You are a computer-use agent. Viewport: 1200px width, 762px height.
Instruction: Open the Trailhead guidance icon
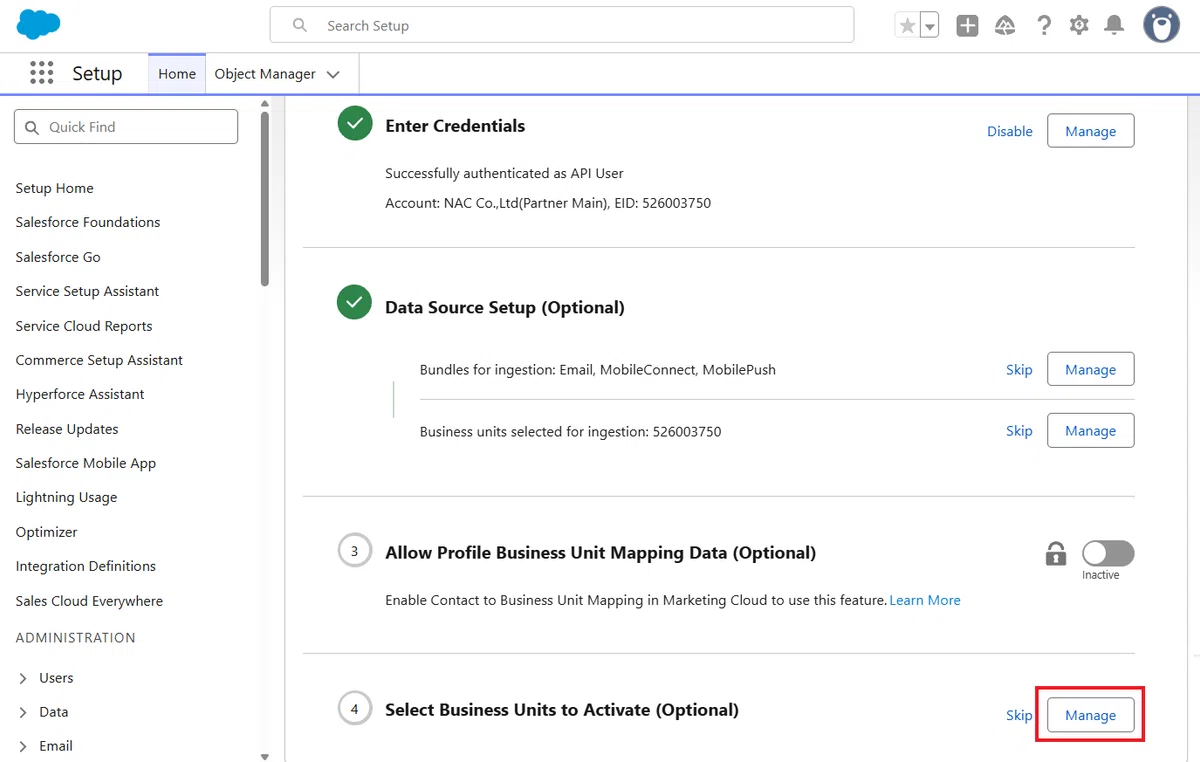click(x=1005, y=26)
